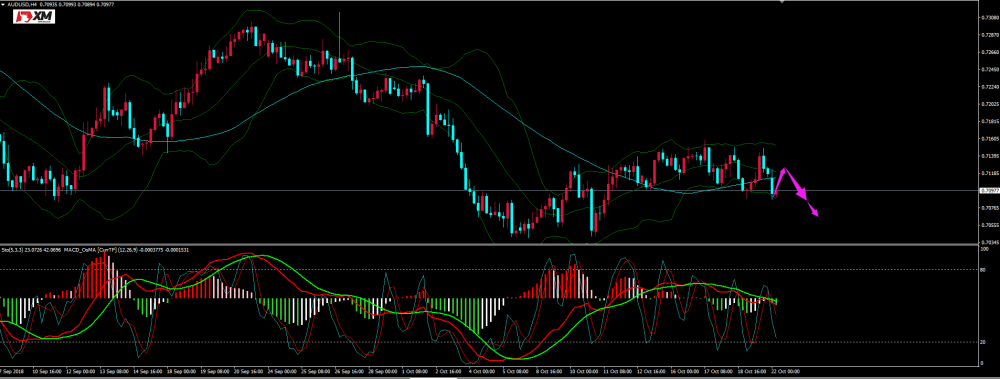The height and width of the screenshot is (379, 1000).
Task: Click the Sto(5,3,3) MACD_OsMA indicator label
Action: (94, 249)
